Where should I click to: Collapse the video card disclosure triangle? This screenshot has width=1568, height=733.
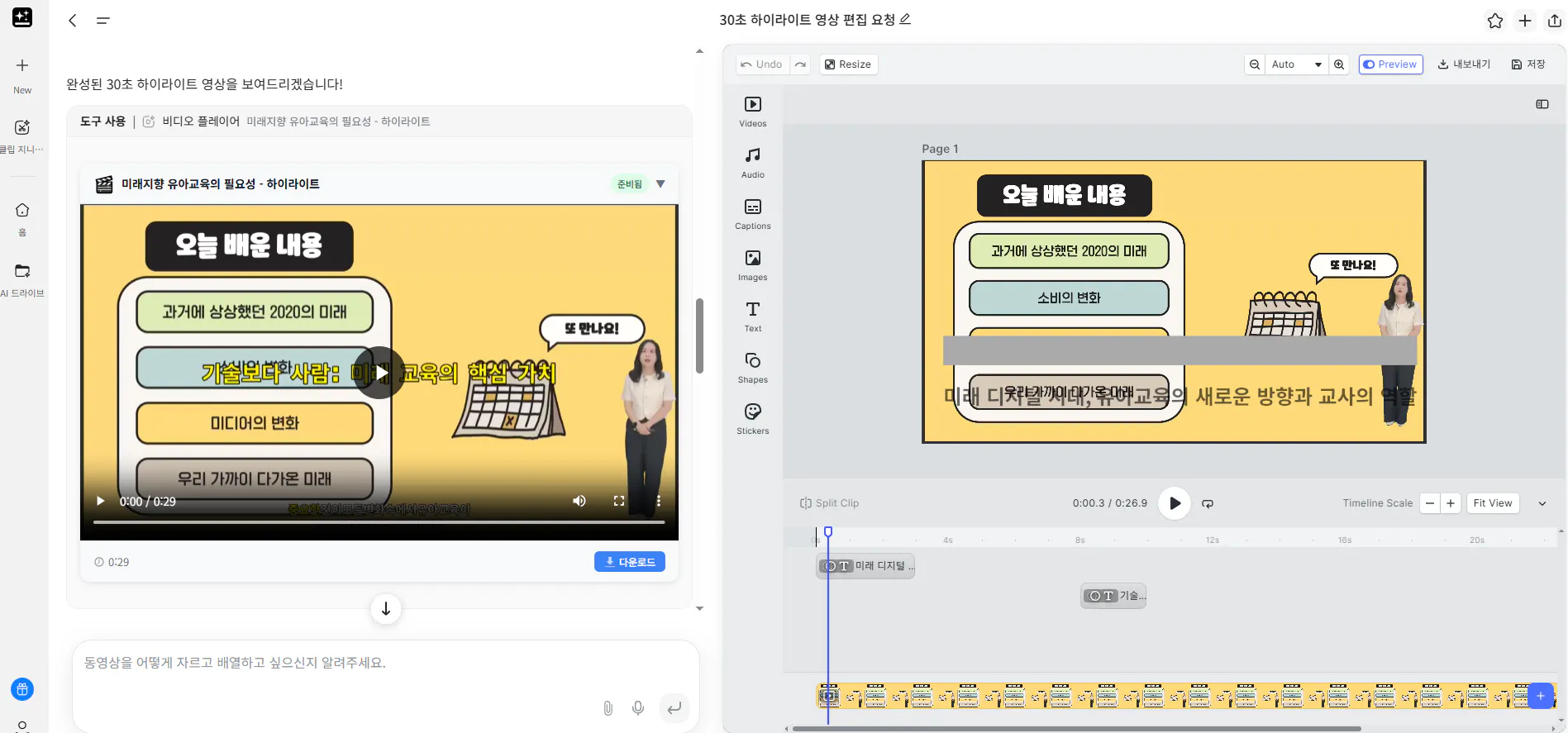click(660, 183)
